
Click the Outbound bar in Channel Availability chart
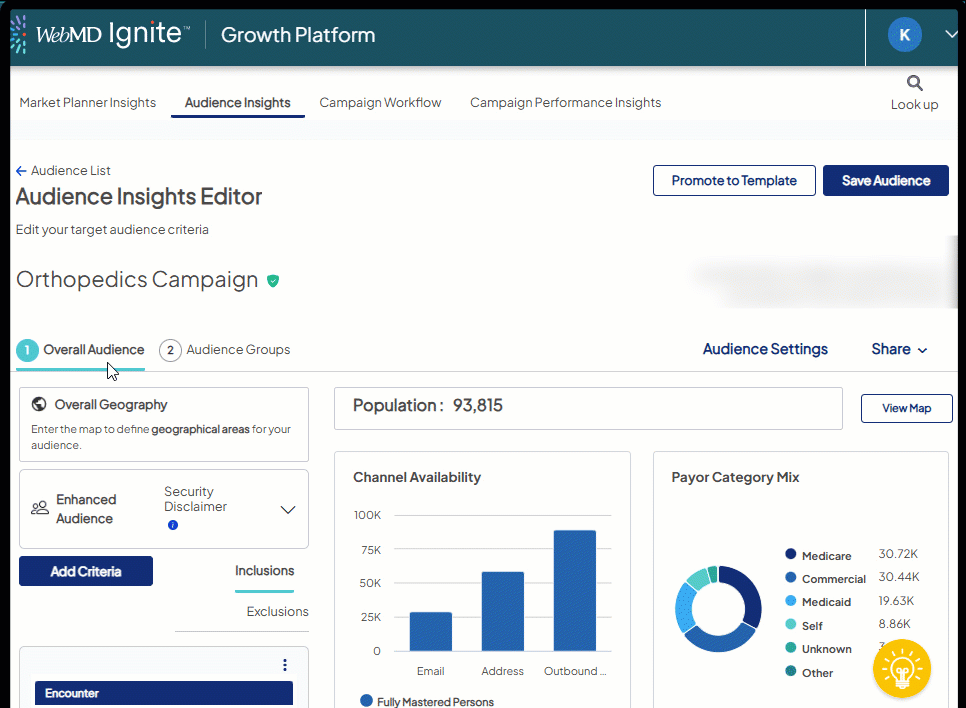pyautogui.click(x=575, y=590)
